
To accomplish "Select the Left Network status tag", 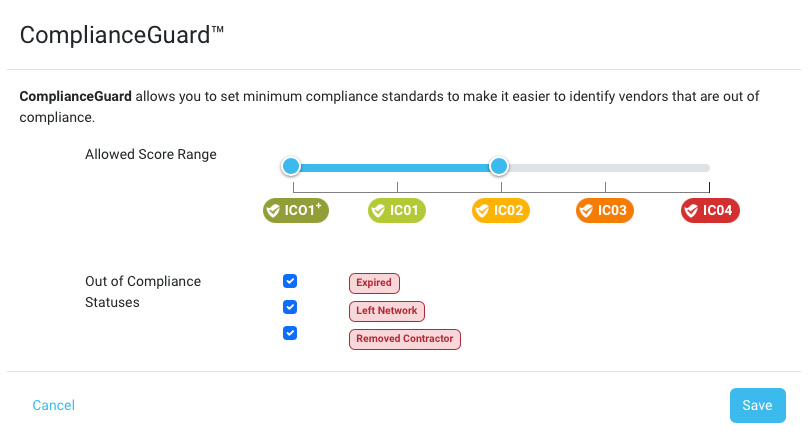I will pyautogui.click(x=388, y=311).
